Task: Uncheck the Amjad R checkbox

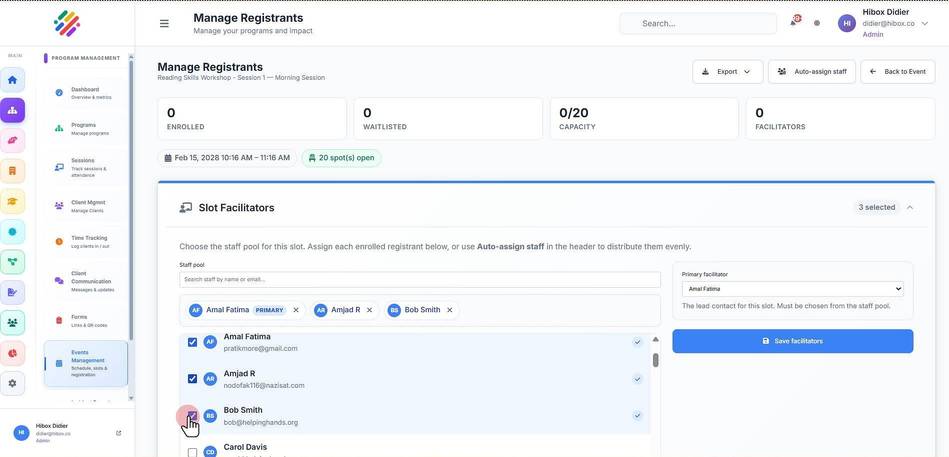Action: click(x=192, y=379)
